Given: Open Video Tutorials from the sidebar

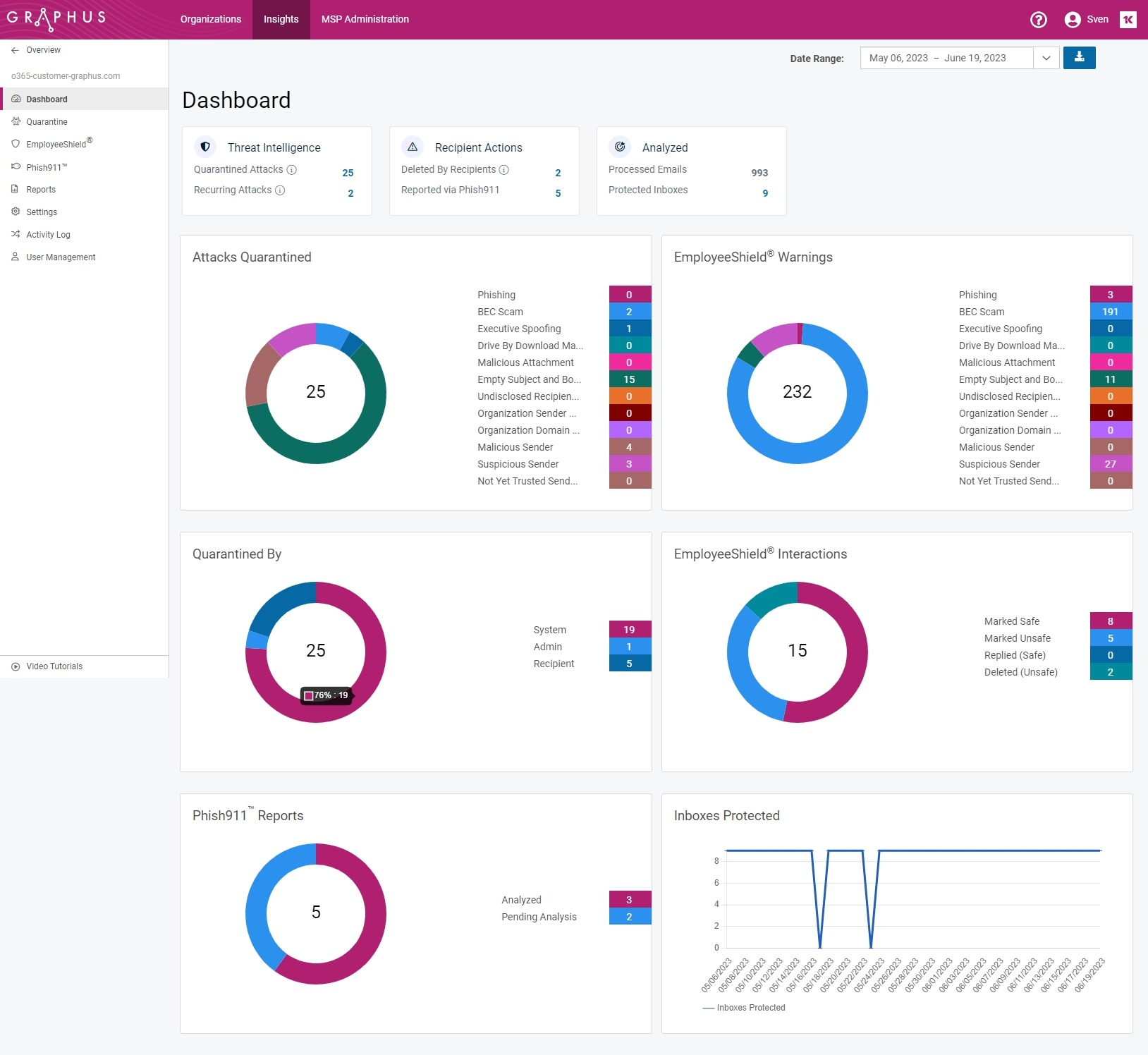Looking at the screenshot, I should tap(54, 666).
